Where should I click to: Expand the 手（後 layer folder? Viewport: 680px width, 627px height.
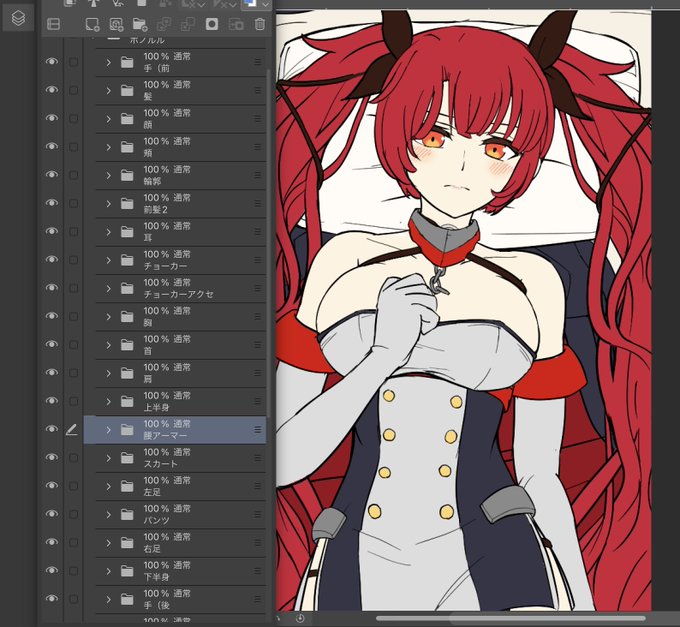click(x=108, y=600)
